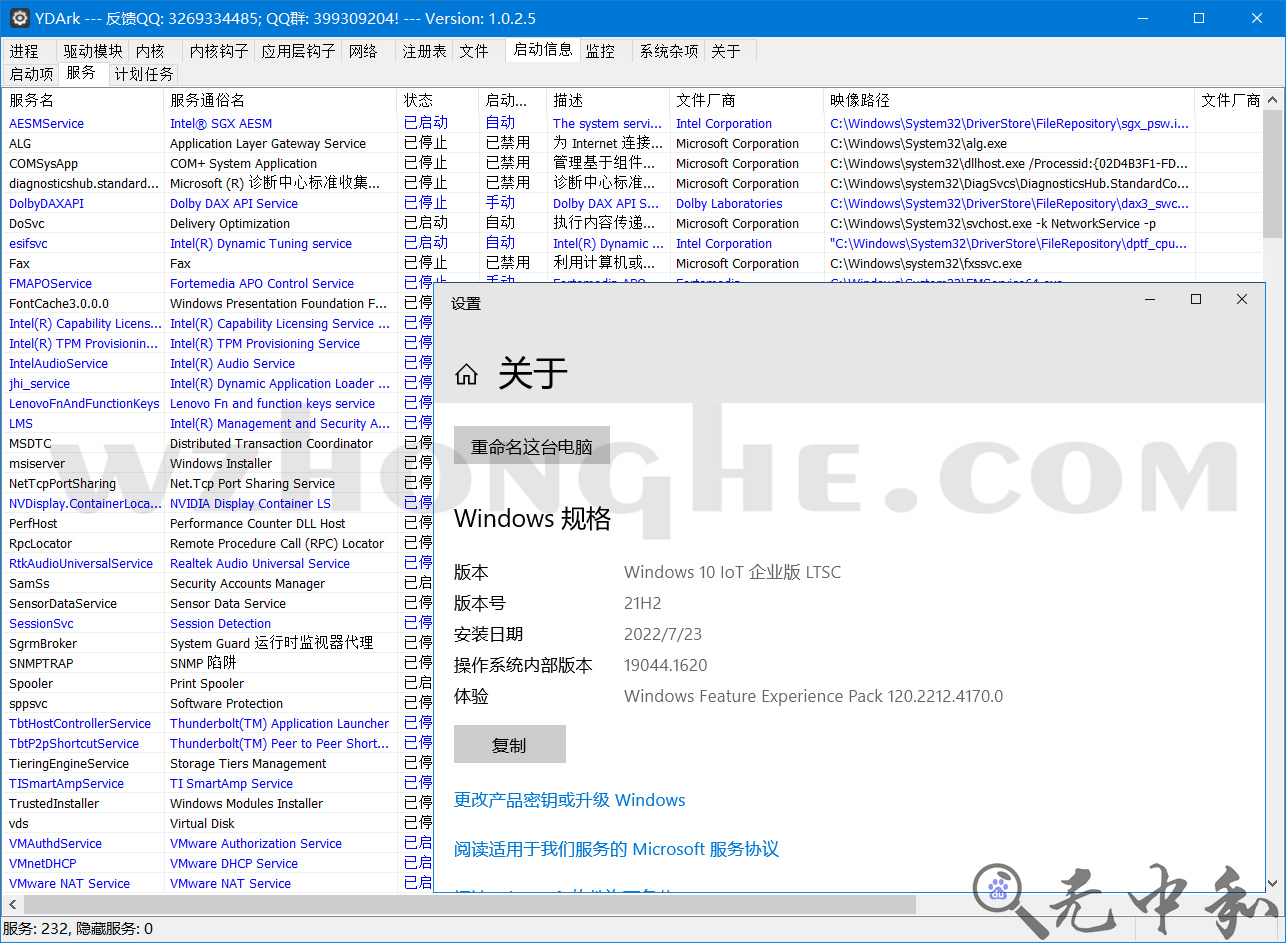The height and width of the screenshot is (943, 1286).
Task: Select the Spooler service row
Action: [218, 684]
